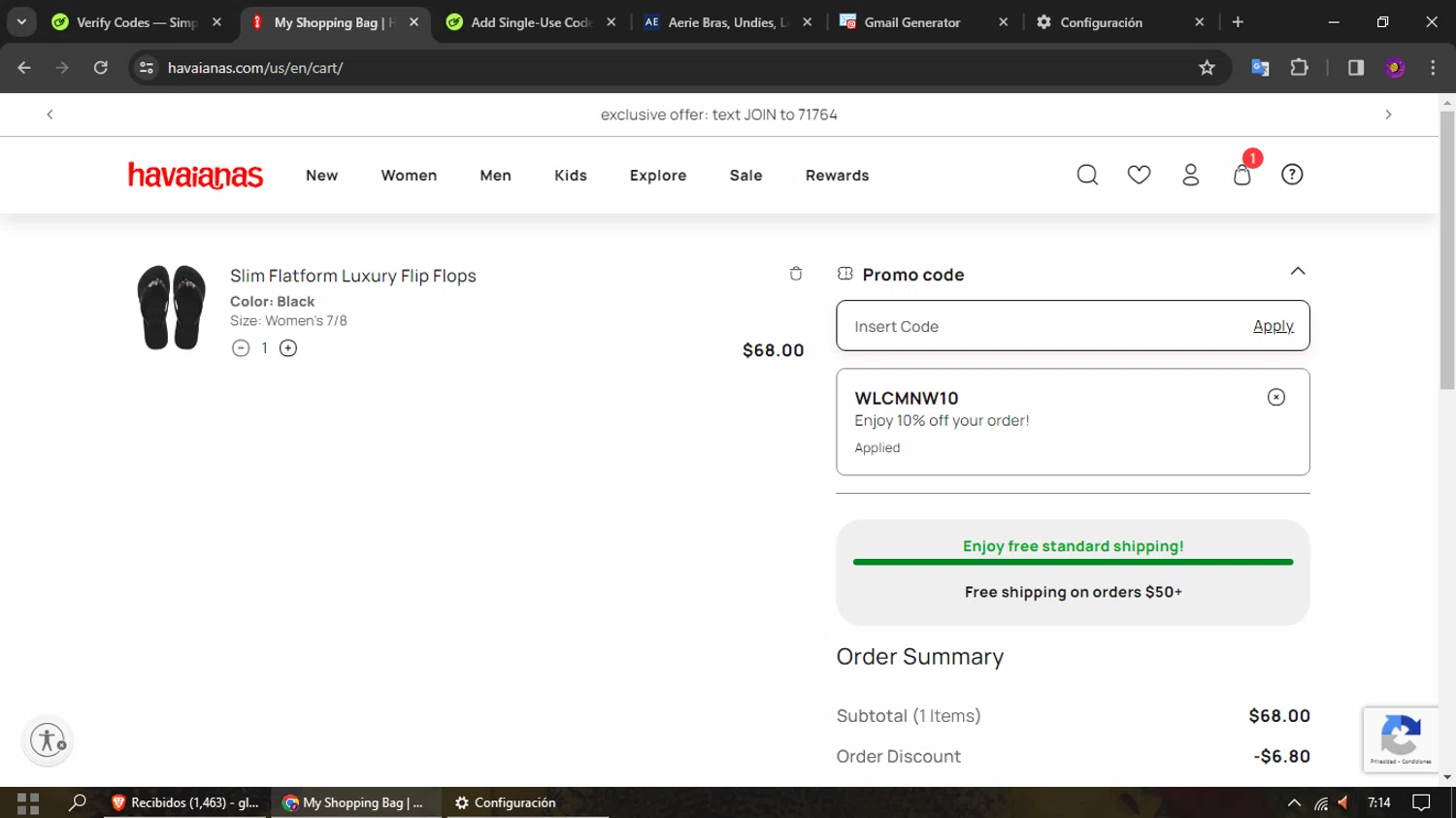Decrease quantity with the minus button
The height and width of the screenshot is (818, 1456).
(x=241, y=348)
